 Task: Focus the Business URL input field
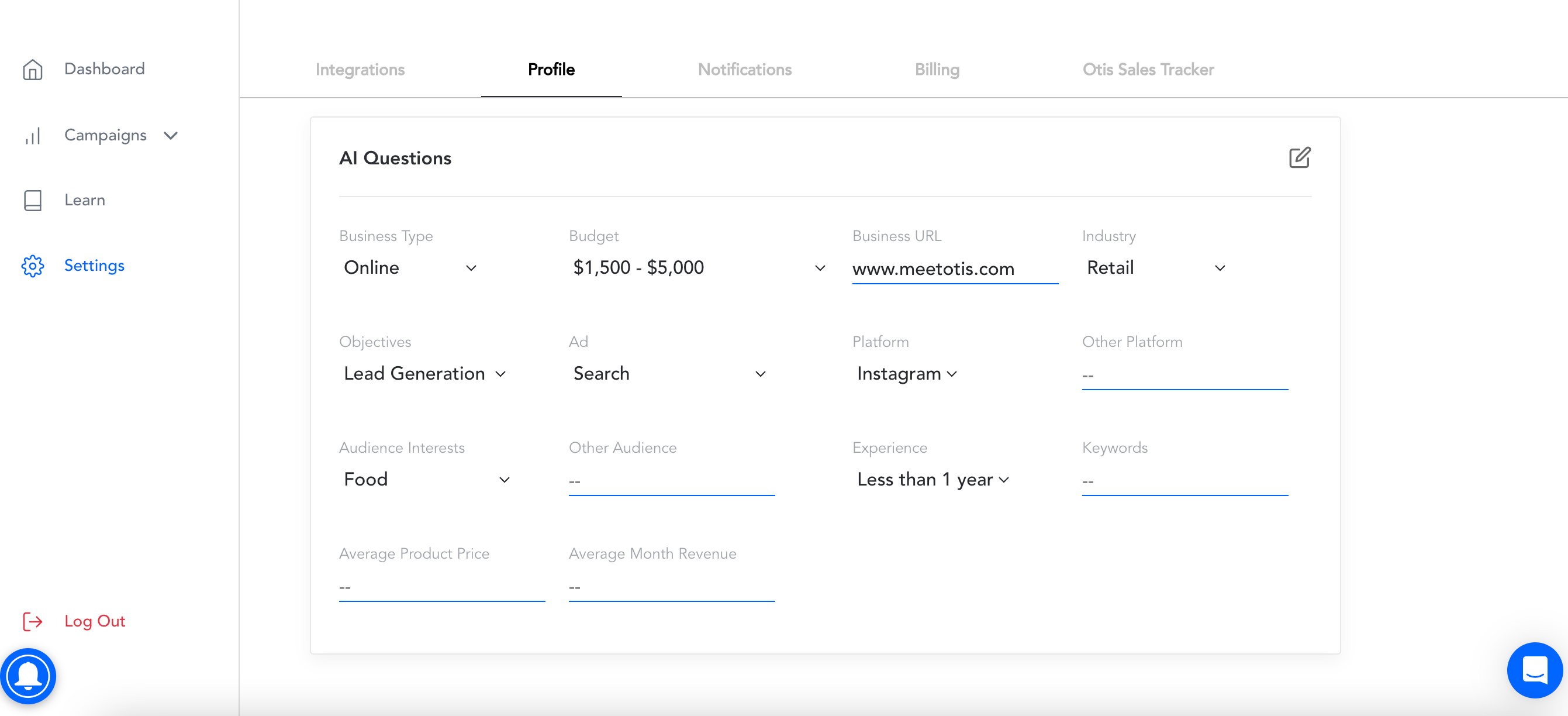(955, 269)
